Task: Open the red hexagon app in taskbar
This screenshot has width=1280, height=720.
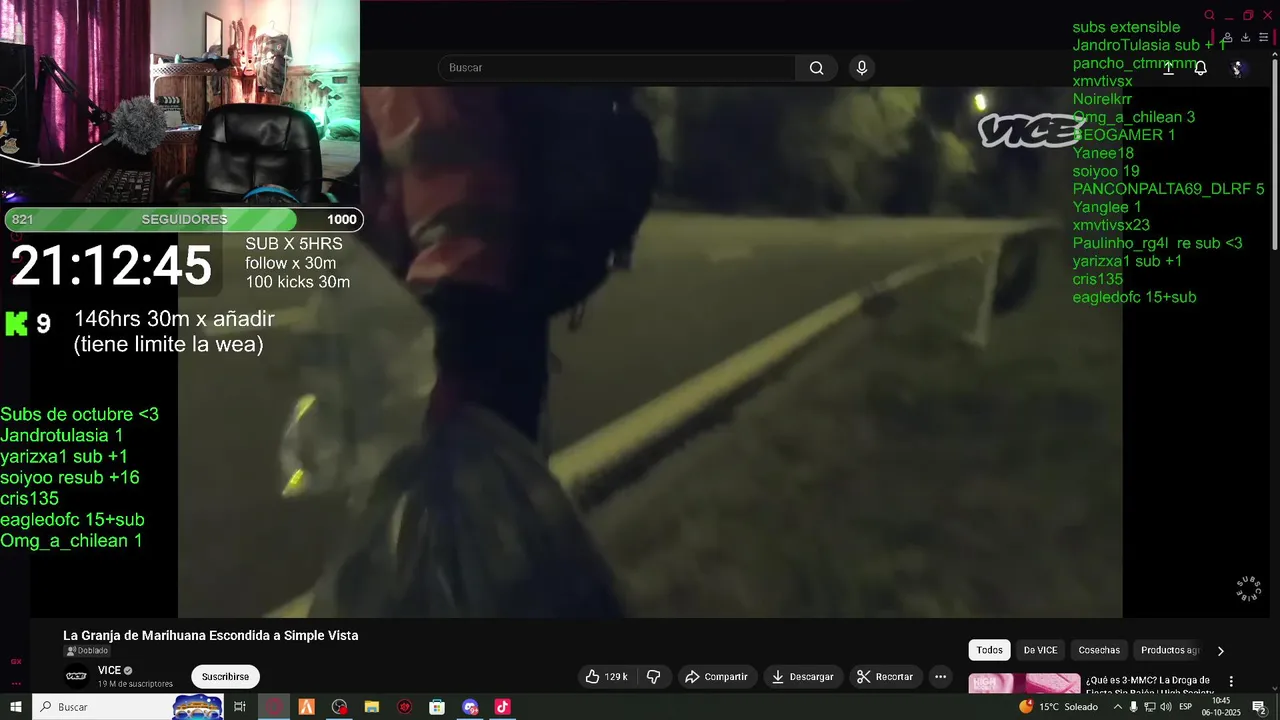Action: point(405,707)
